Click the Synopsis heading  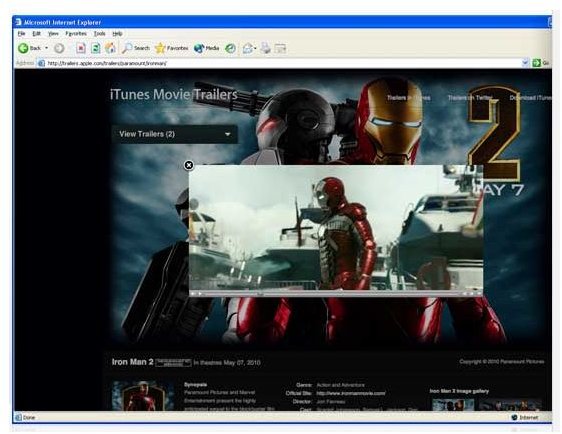(195, 385)
